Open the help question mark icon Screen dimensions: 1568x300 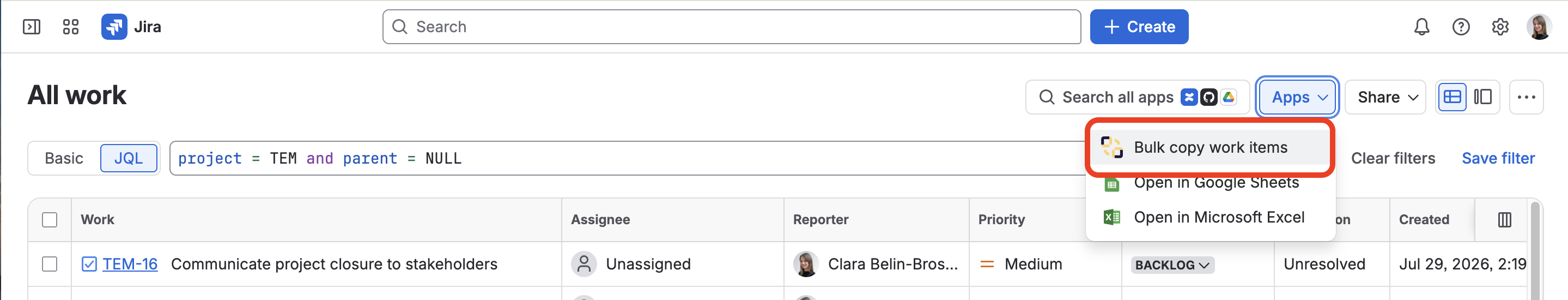1461,27
